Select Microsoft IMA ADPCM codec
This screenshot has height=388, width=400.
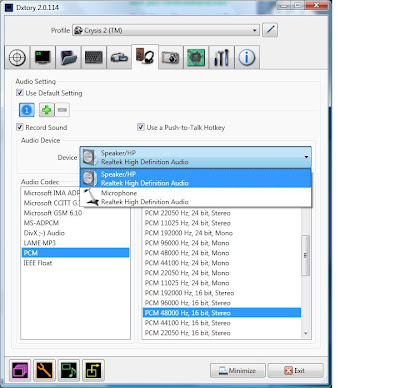[51, 193]
